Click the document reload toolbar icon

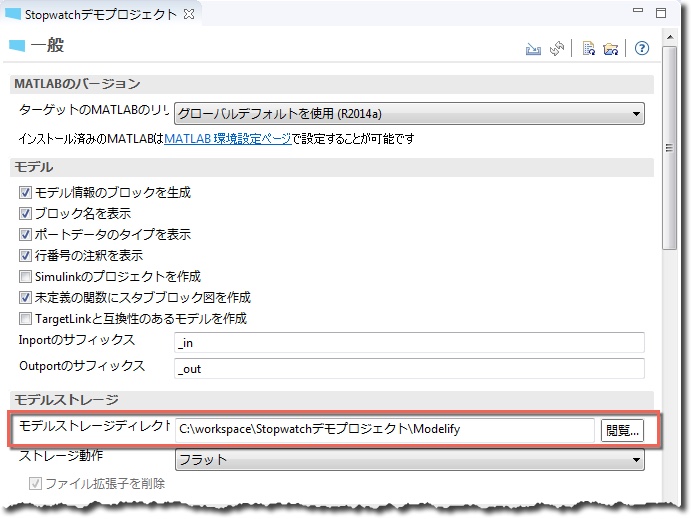tap(589, 48)
